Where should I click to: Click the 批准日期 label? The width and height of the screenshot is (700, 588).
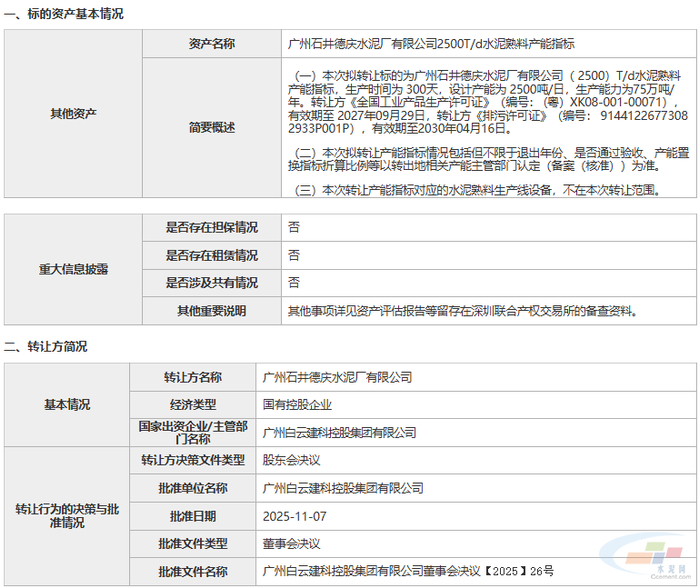click(193, 516)
